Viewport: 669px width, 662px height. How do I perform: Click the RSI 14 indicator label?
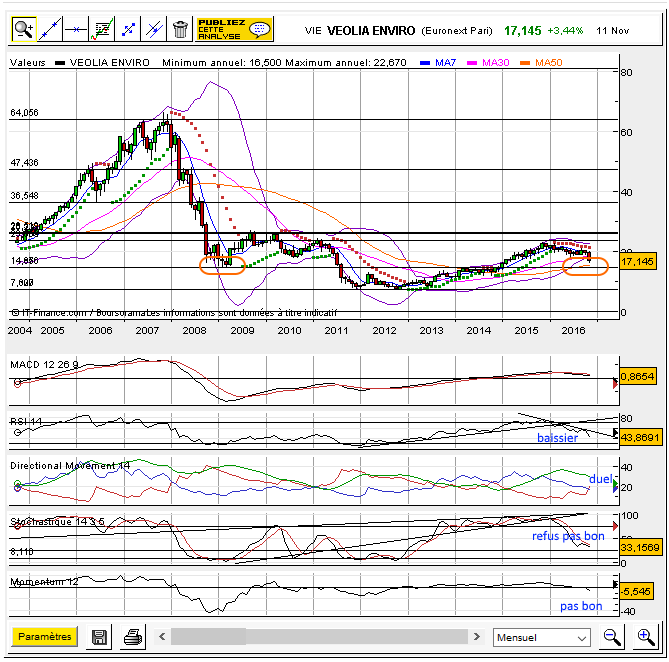26,422
